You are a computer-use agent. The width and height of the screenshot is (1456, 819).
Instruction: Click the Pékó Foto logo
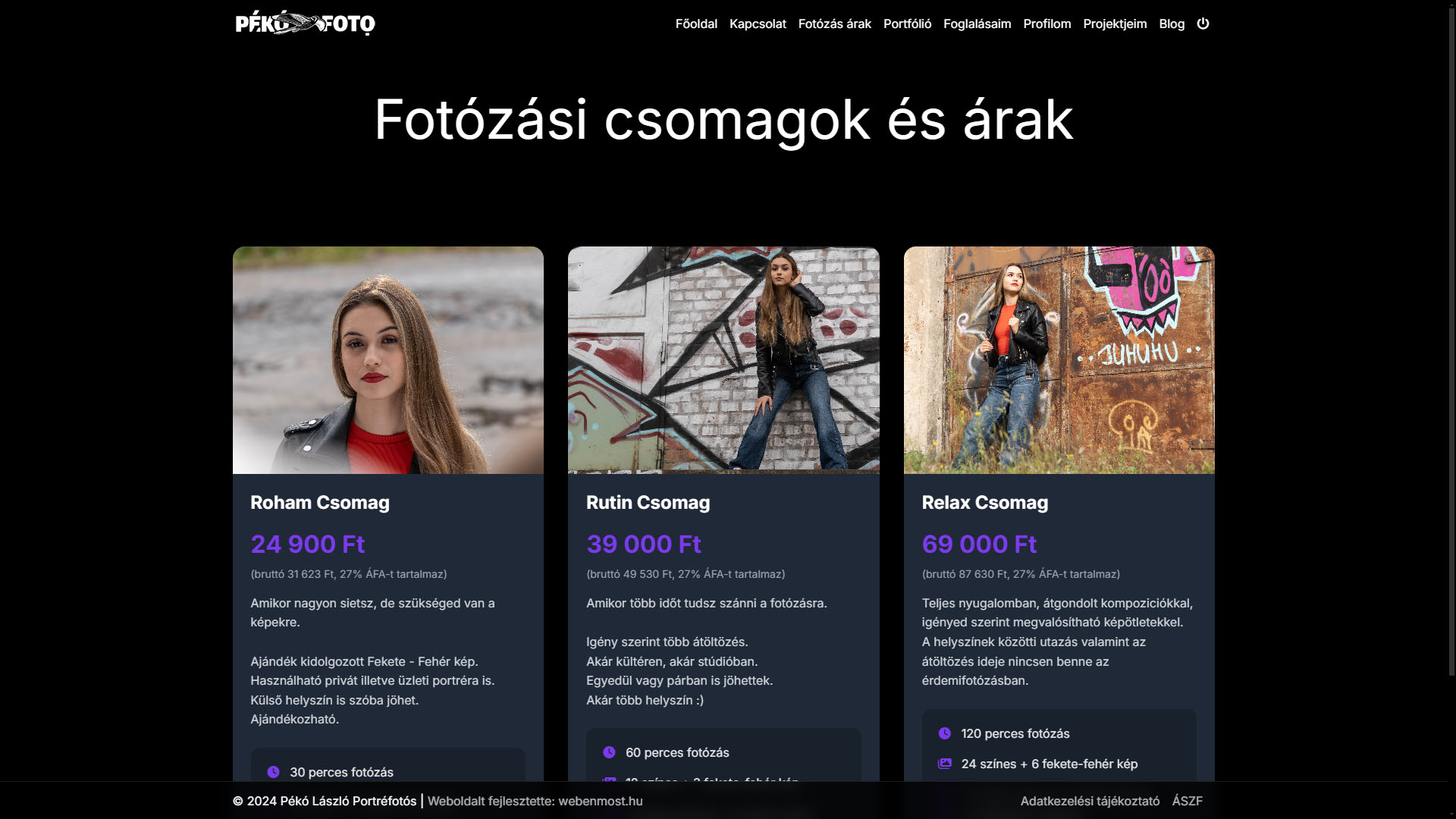point(305,24)
